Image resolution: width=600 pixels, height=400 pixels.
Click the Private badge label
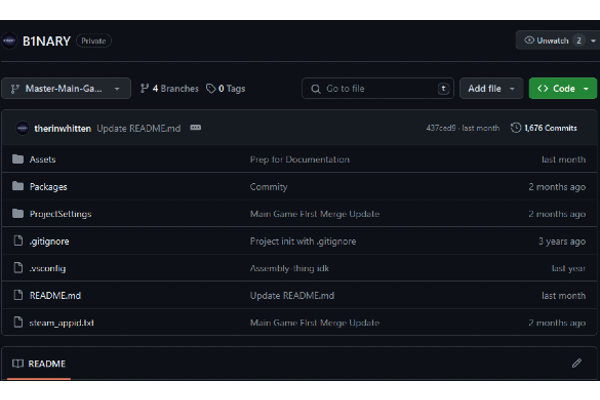point(94,41)
